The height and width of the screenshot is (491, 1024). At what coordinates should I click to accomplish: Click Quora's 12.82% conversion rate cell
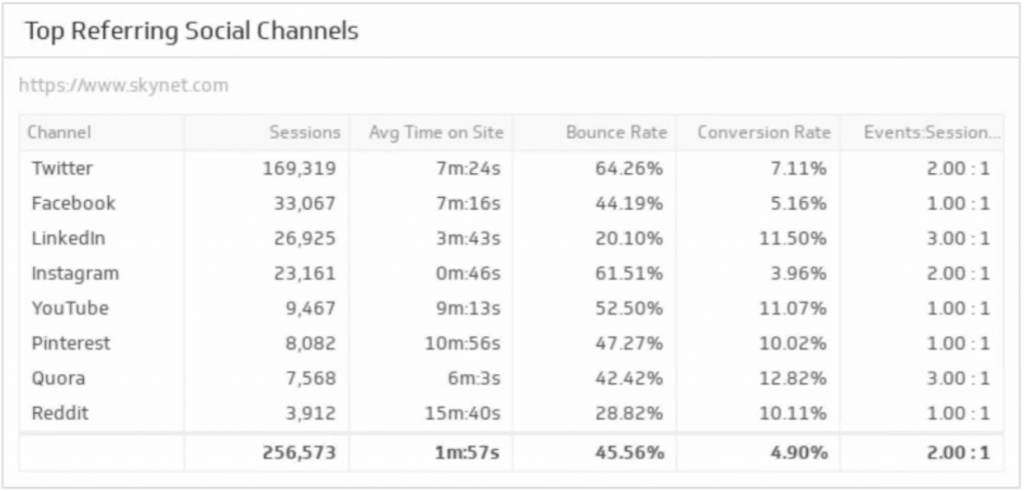[793, 379]
